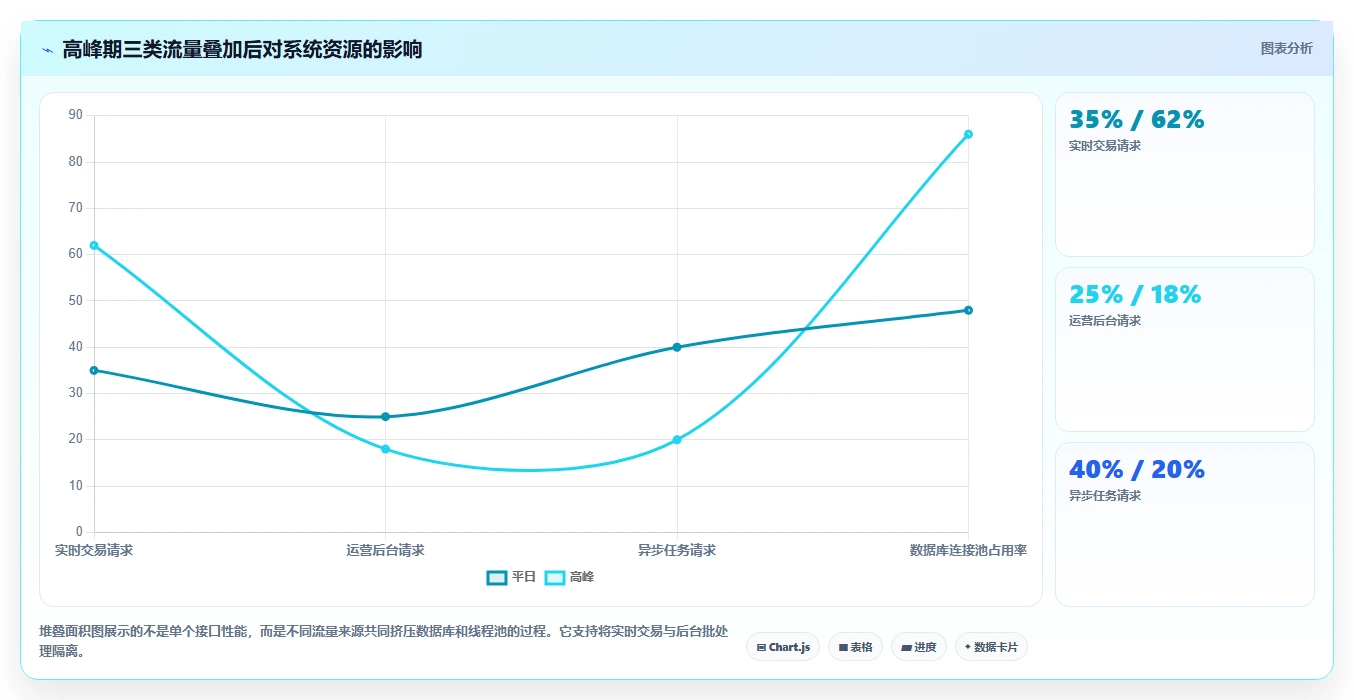Click the title 高峰期三类流量叠加后对系统资源的影响
The width and height of the screenshot is (1354, 700).
pyautogui.click(x=242, y=50)
